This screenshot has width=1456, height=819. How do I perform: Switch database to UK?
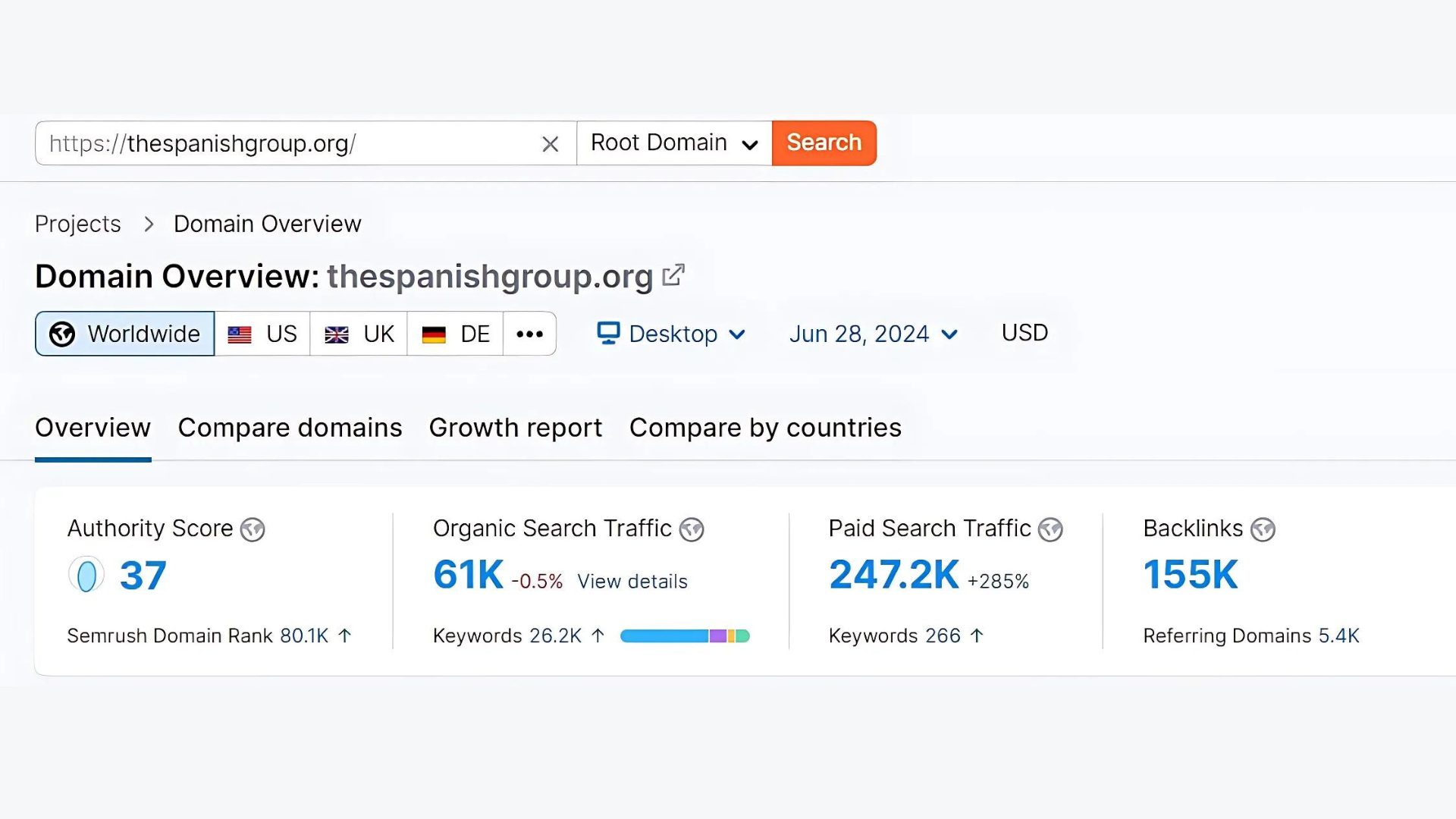coord(359,334)
